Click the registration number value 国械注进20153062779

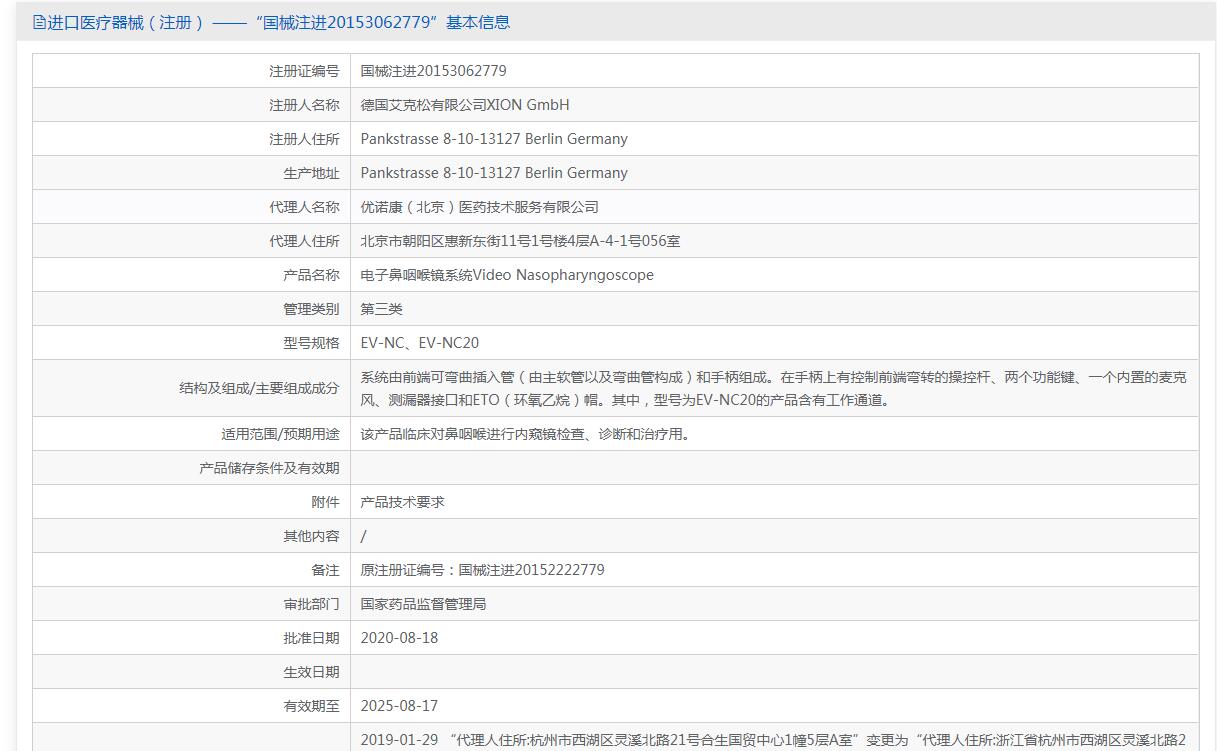pyautogui.click(x=433, y=71)
